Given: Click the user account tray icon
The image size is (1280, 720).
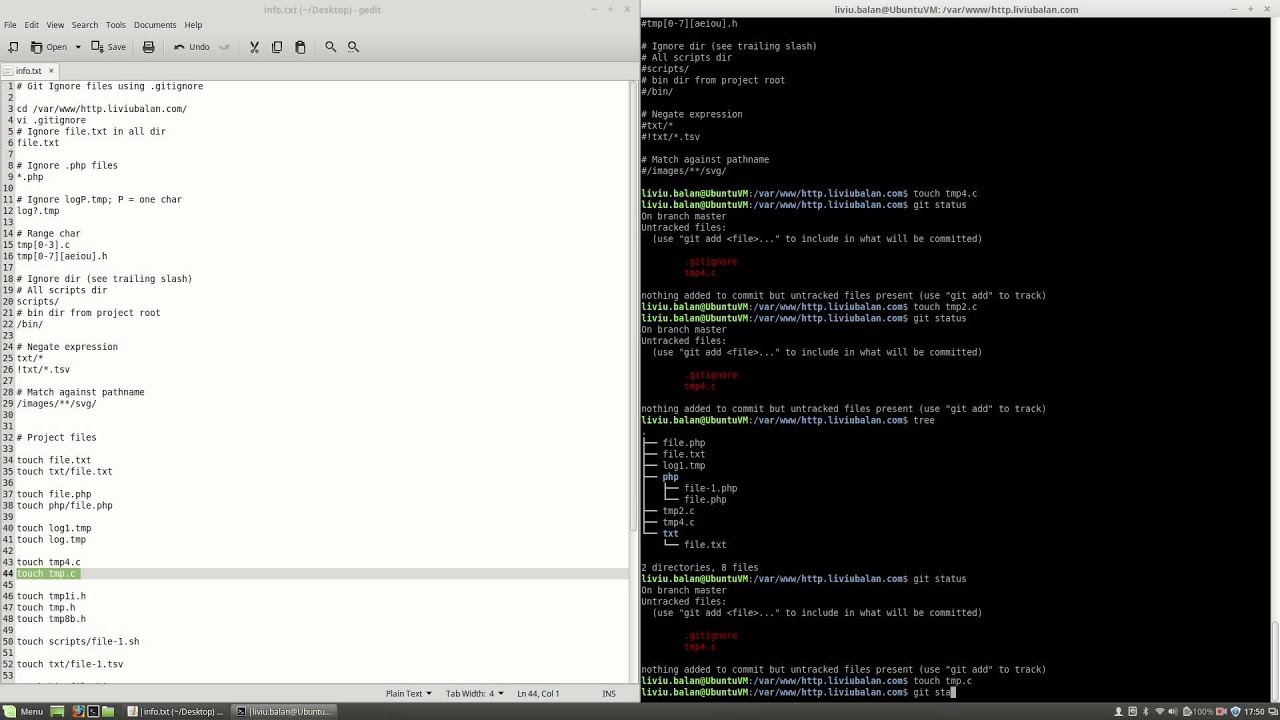Looking at the screenshot, I should (x=1119, y=712).
